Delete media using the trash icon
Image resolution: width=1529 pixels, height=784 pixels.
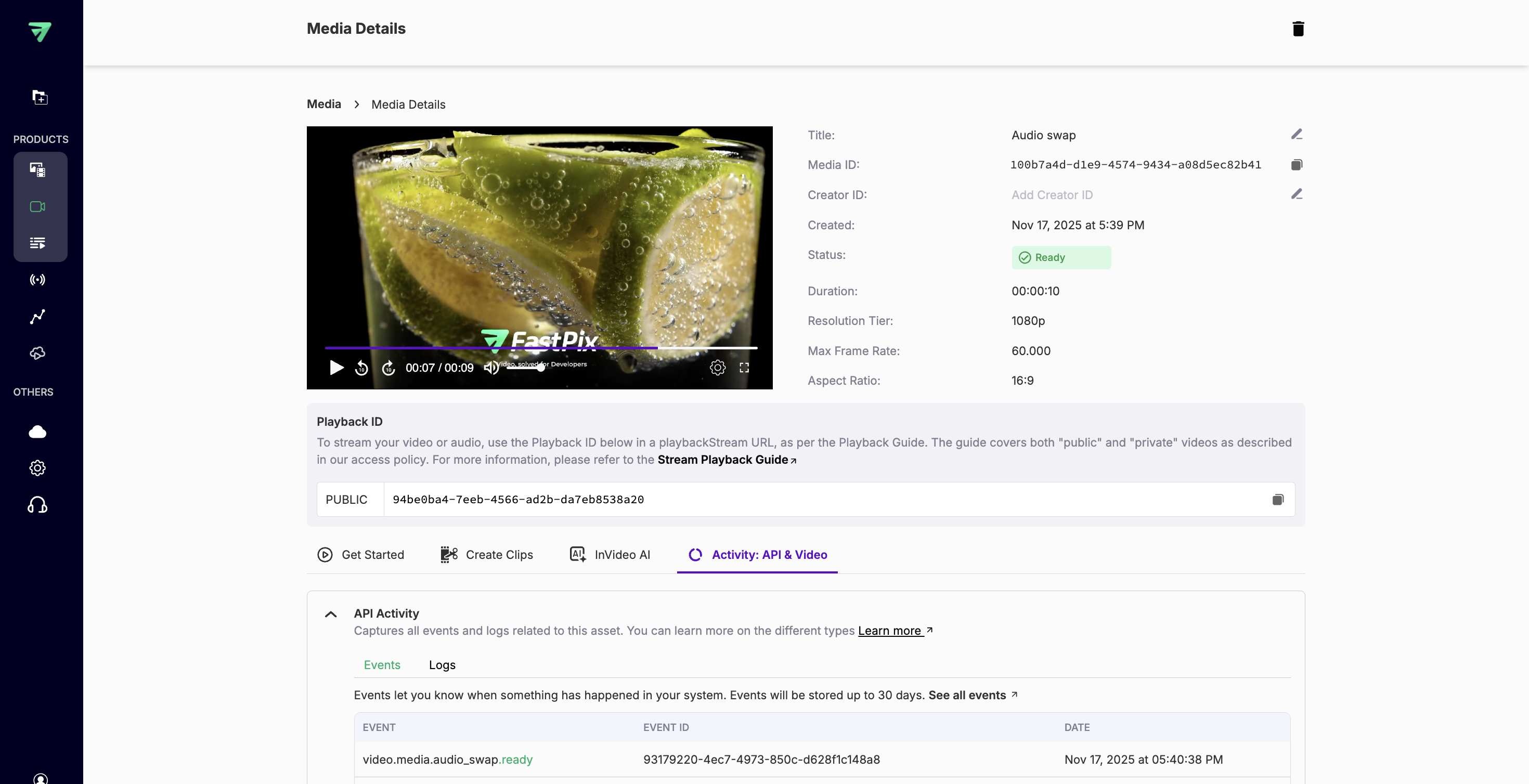point(1298,29)
